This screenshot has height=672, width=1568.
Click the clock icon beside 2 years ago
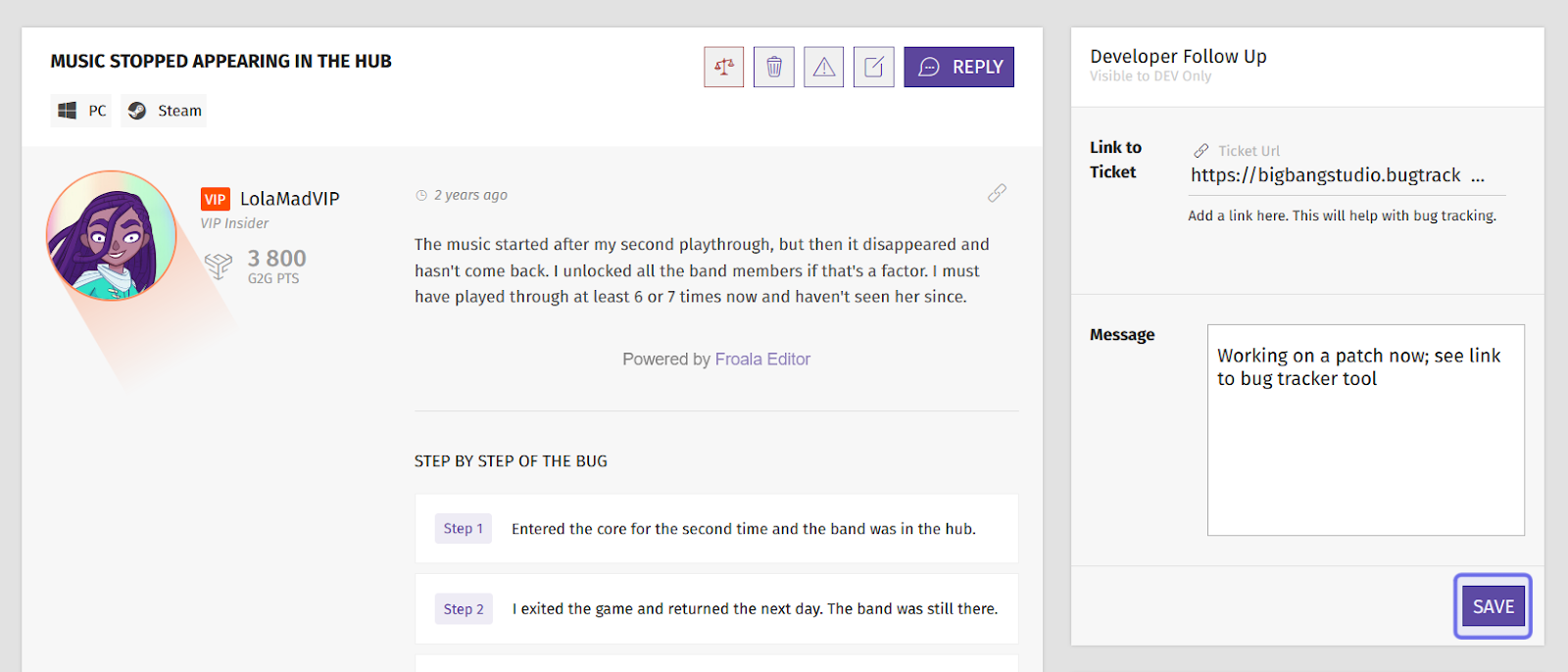click(421, 195)
